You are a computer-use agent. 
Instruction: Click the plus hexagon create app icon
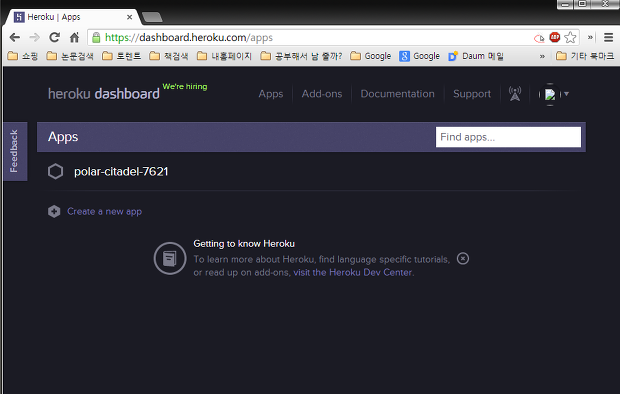[x=54, y=212]
